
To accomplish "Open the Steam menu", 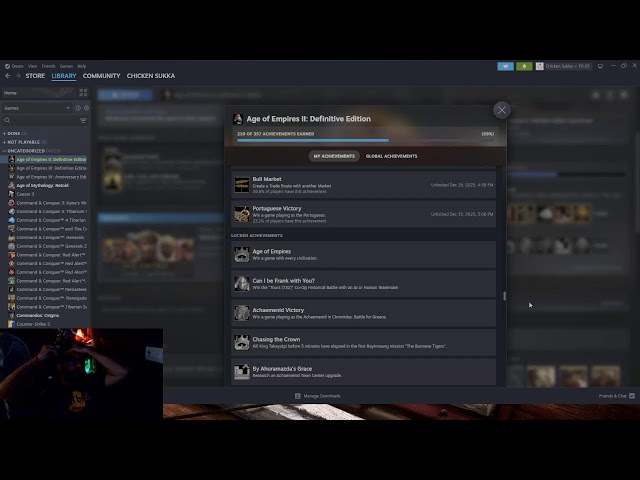I will coord(14,66).
